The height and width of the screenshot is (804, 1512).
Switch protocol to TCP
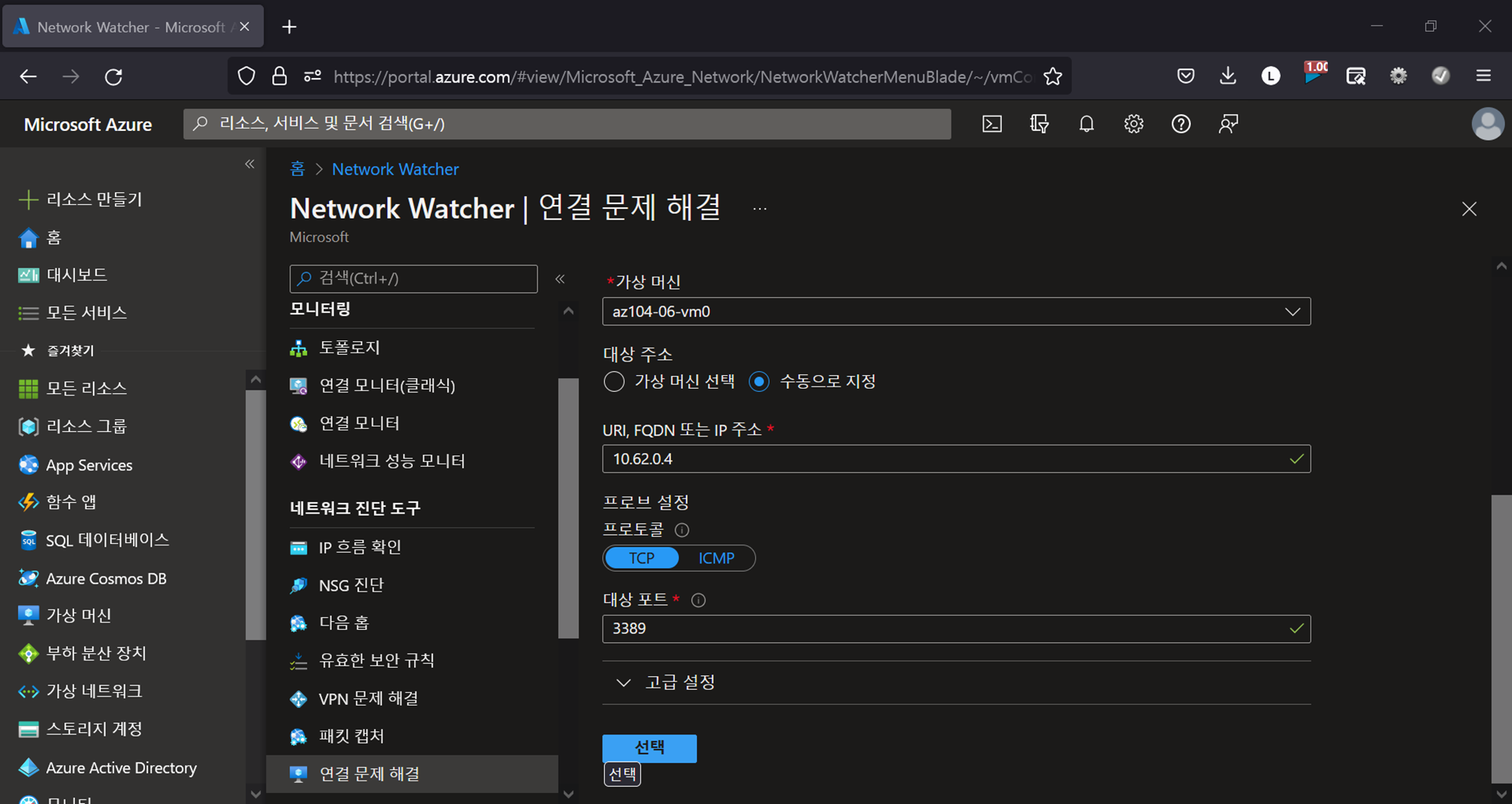pyautogui.click(x=642, y=558)
